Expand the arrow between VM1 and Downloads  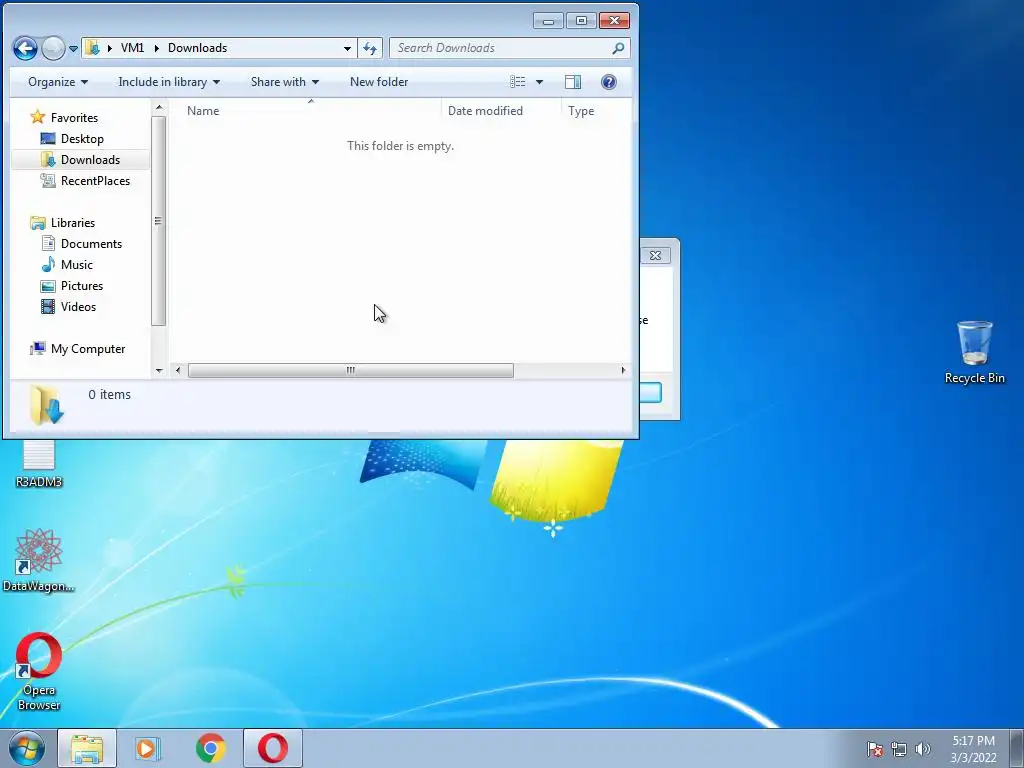157,48
